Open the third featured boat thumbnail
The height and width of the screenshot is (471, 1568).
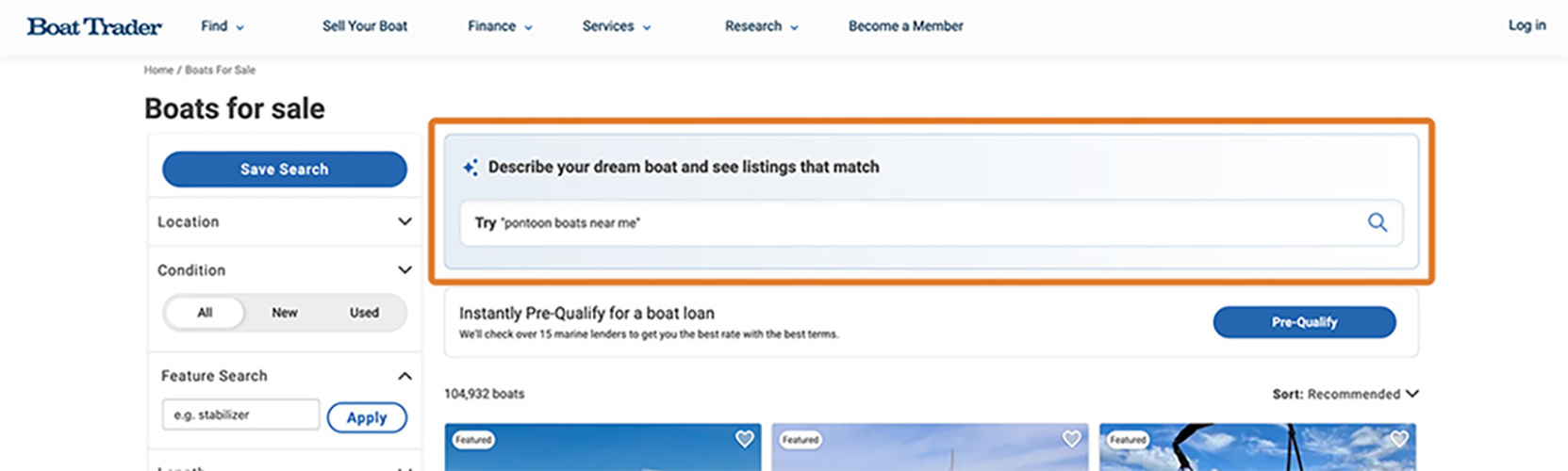click(x=1258, y=447)
